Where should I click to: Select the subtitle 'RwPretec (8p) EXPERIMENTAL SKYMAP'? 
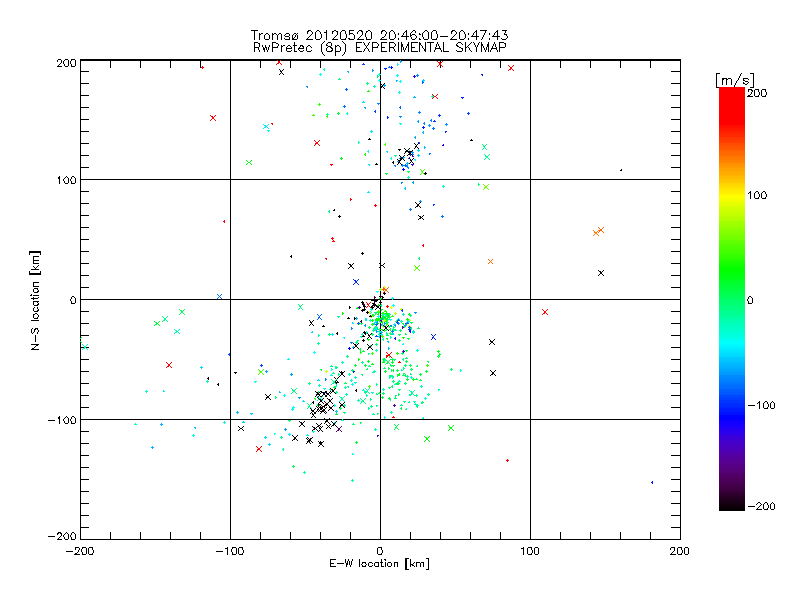[x=380, y=47]
